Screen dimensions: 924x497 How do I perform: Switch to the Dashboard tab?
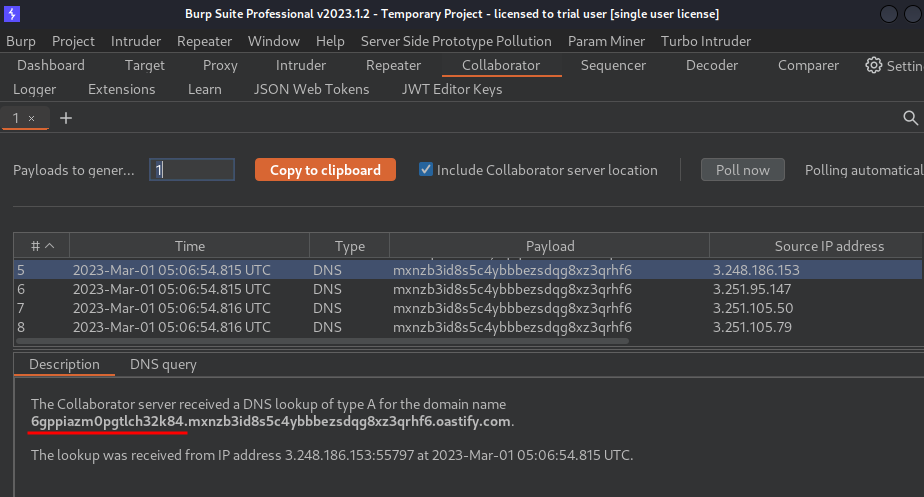51,65
